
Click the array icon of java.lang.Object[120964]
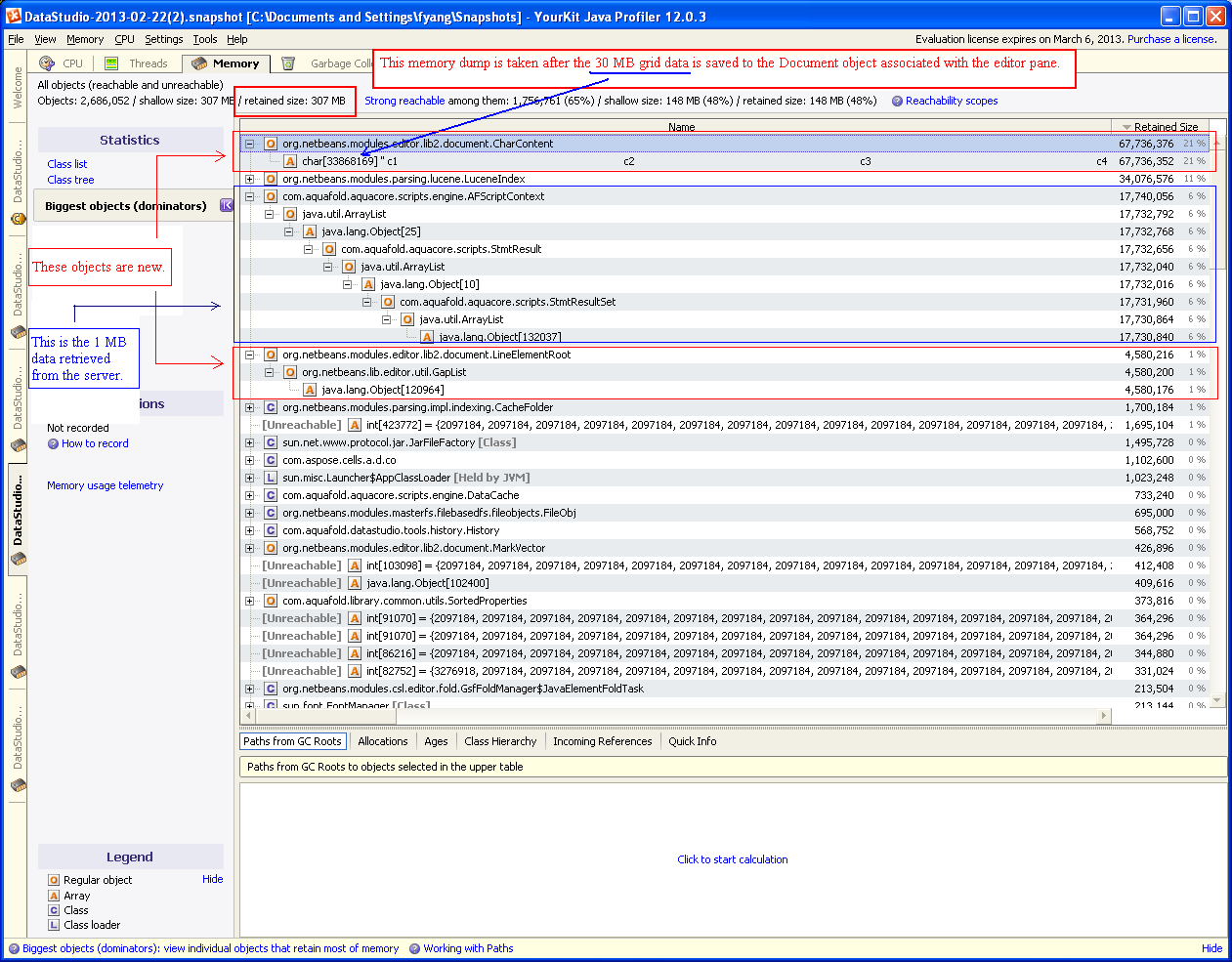tap(310, 390)
